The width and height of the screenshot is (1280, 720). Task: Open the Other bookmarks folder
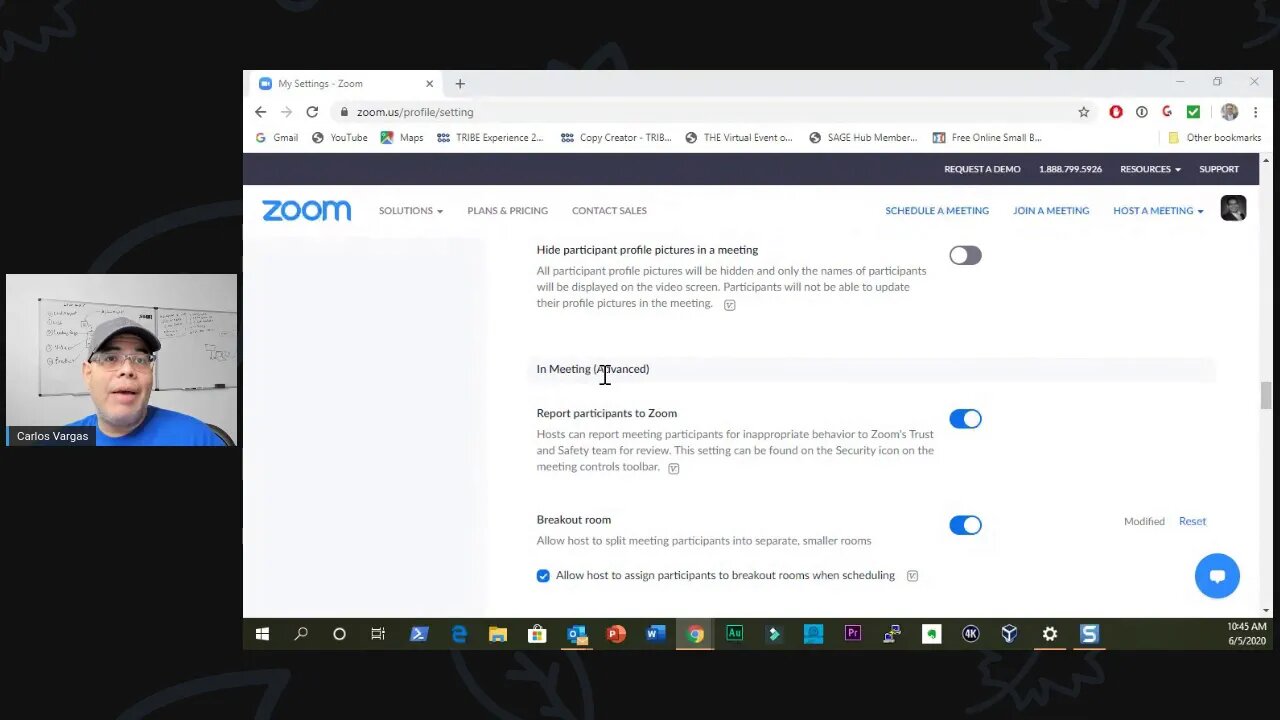tap(1215, 138)
